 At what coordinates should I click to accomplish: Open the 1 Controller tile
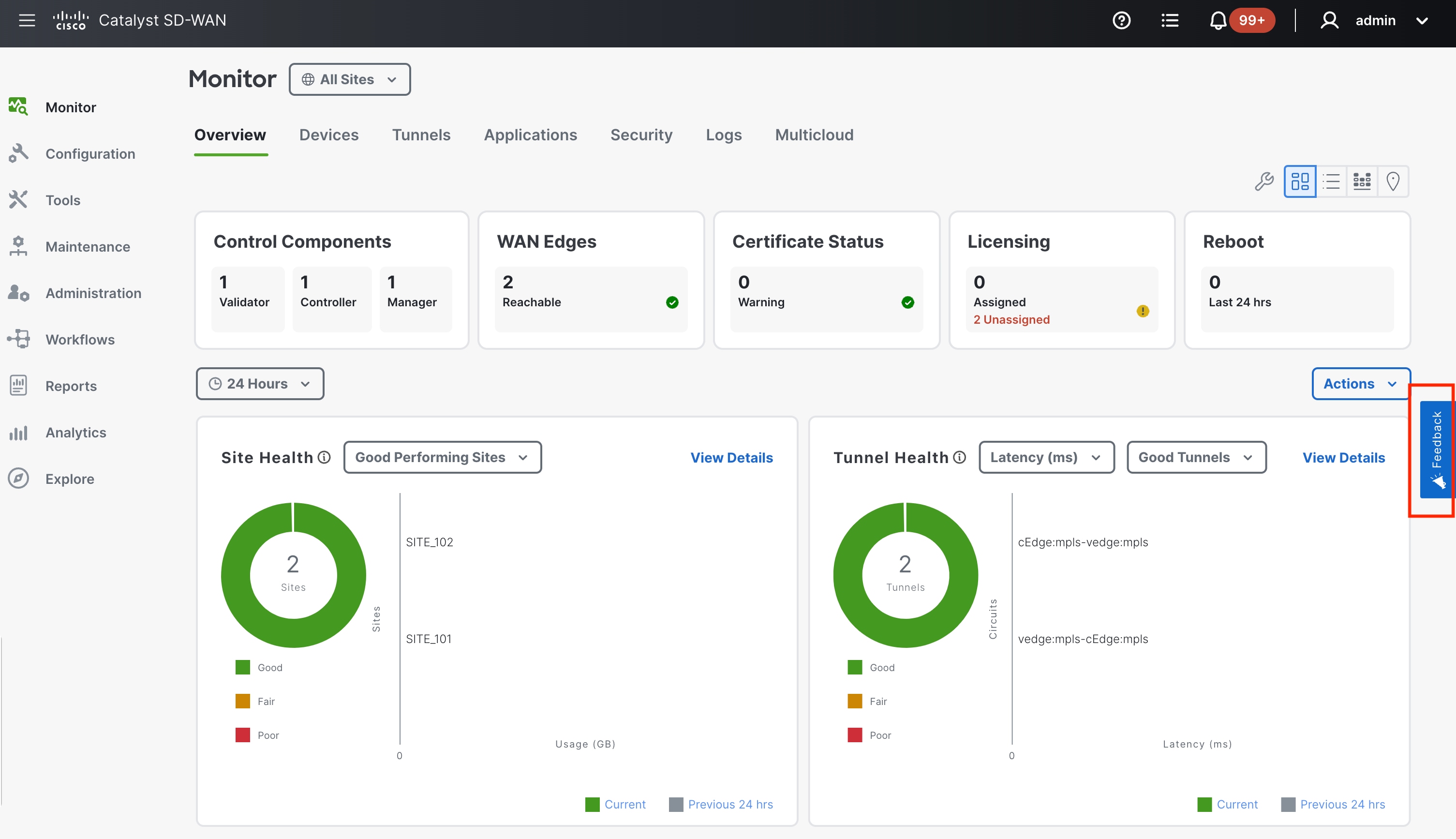coord(332,299)
